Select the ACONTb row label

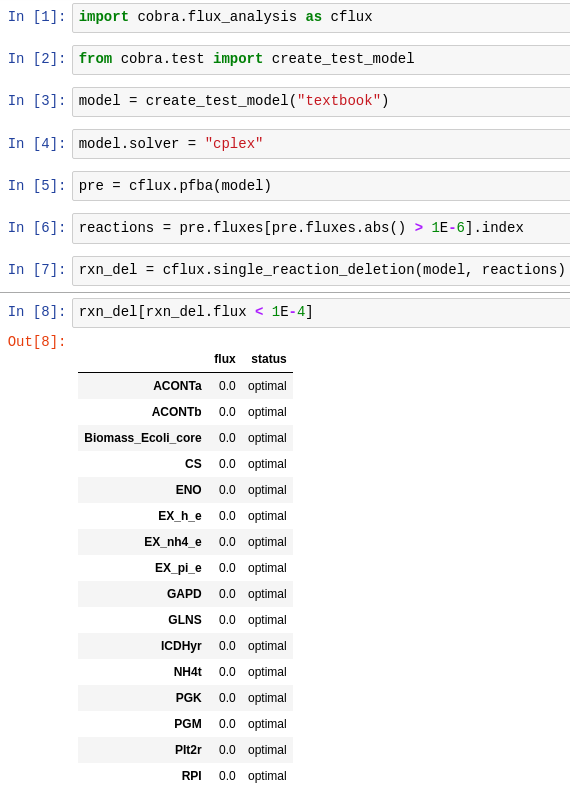(x=177, y=412)
